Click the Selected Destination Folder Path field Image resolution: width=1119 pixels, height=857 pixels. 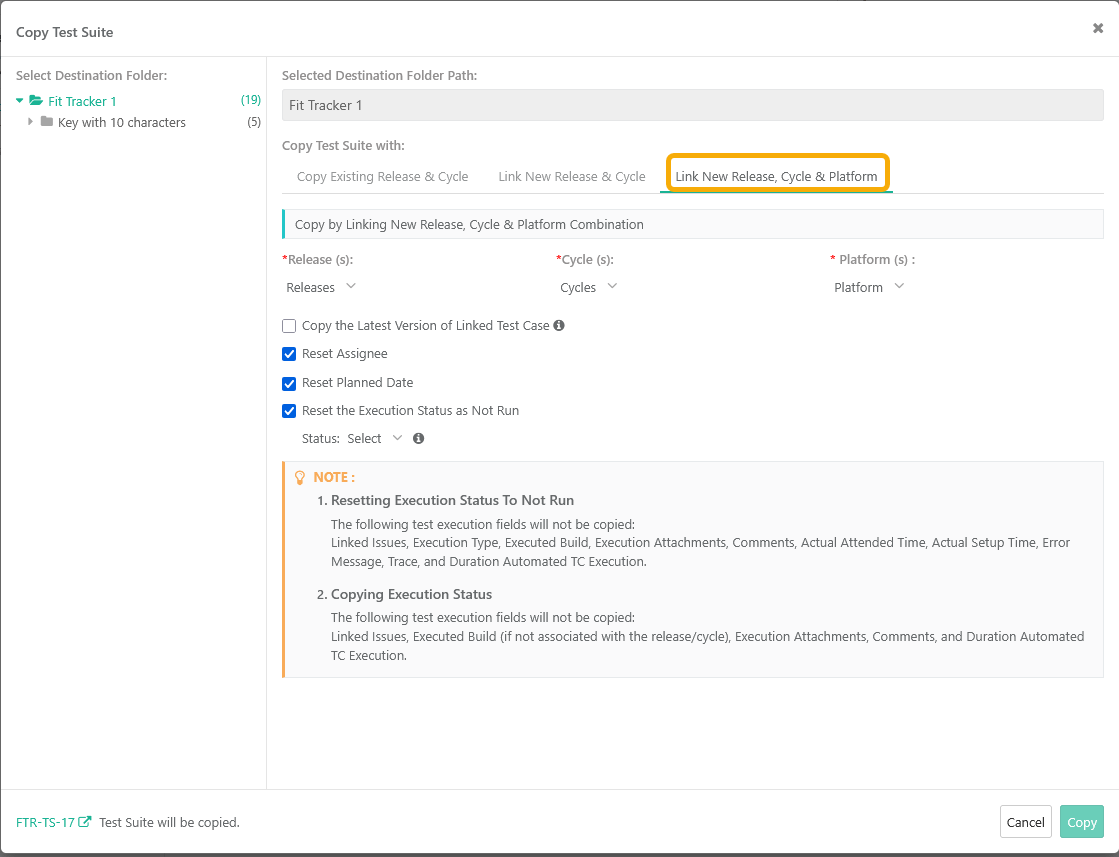pyautogui.click(x=692, y=105)
